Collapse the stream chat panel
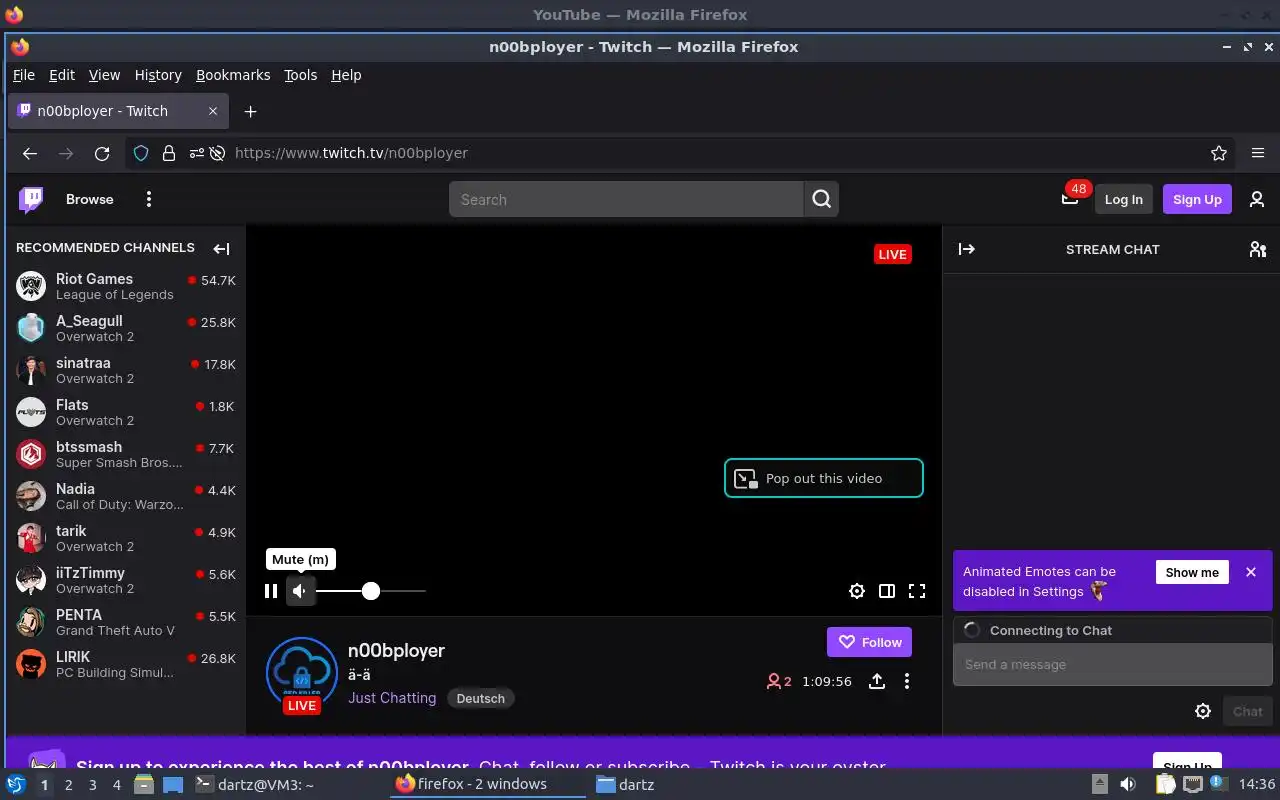The image size is (1280, 800). (x=966, y=249)
